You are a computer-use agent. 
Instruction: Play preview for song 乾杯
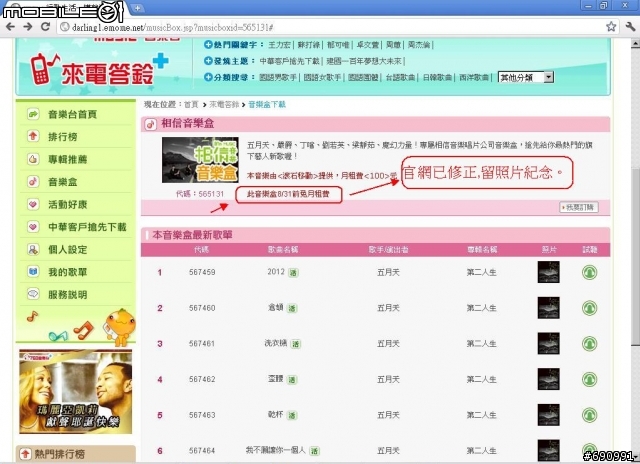tap(589, 415)
